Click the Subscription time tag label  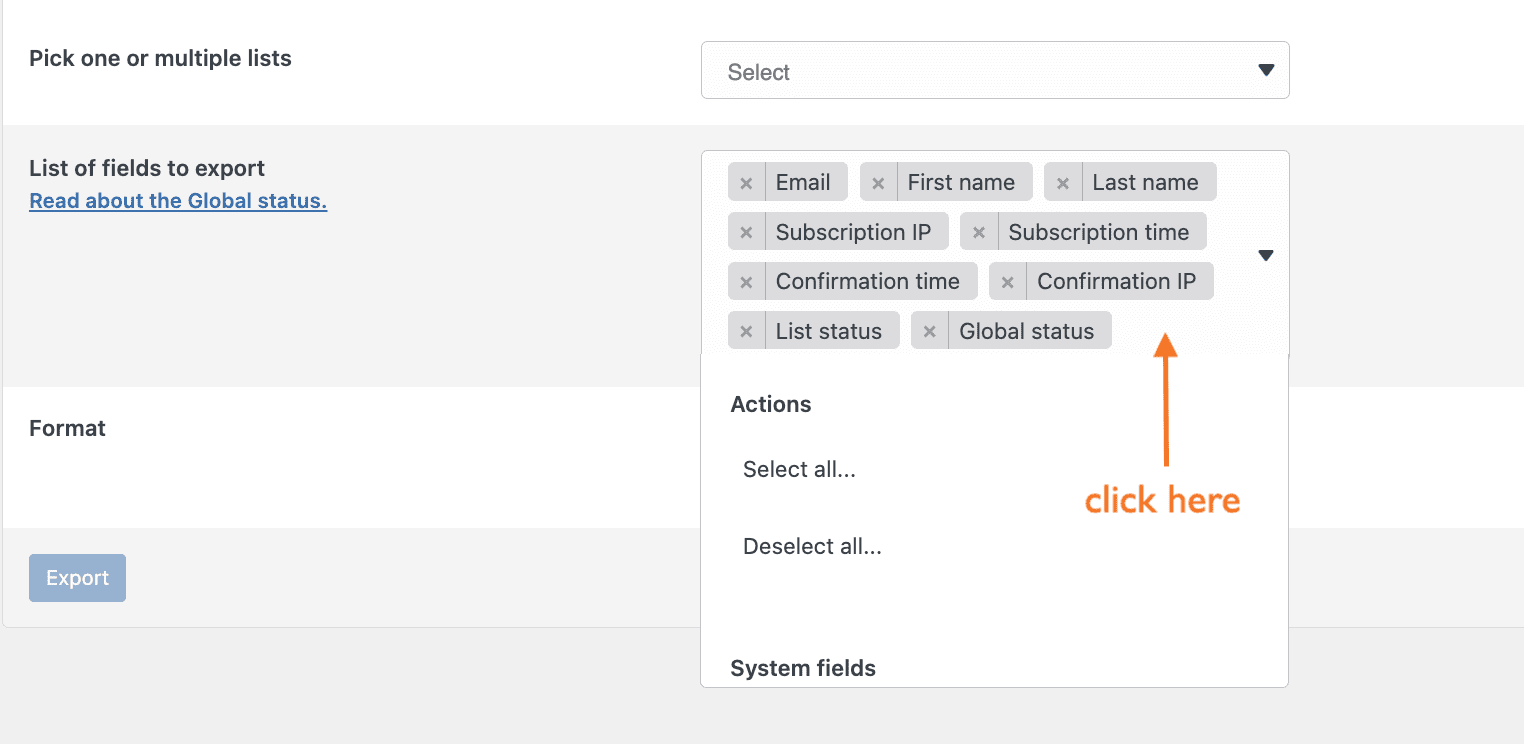[x=1098, y=233]
